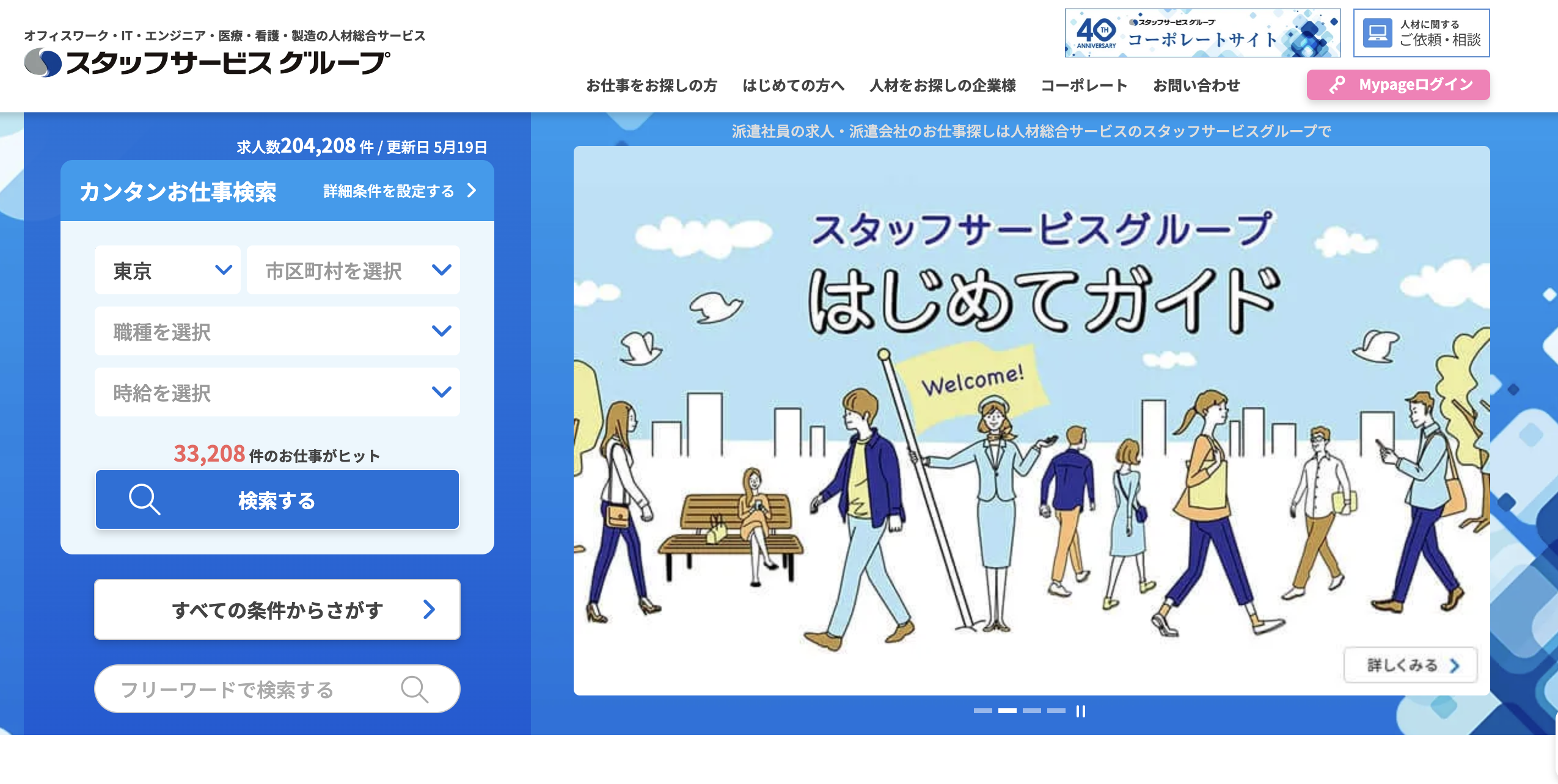The width and height of the screenshot is (1558, 784).
Task: Select the second carousel slide indicator
Action: 1007,711
